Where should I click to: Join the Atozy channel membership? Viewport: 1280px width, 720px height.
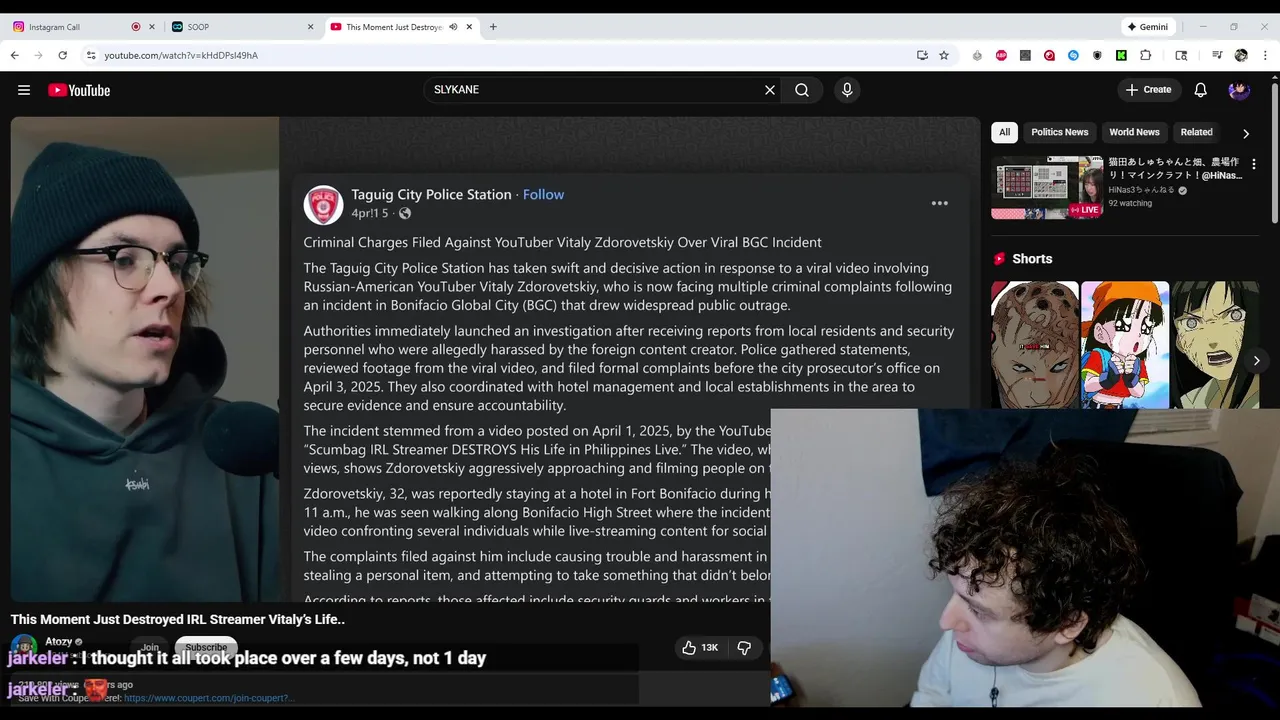click(150, 647)
